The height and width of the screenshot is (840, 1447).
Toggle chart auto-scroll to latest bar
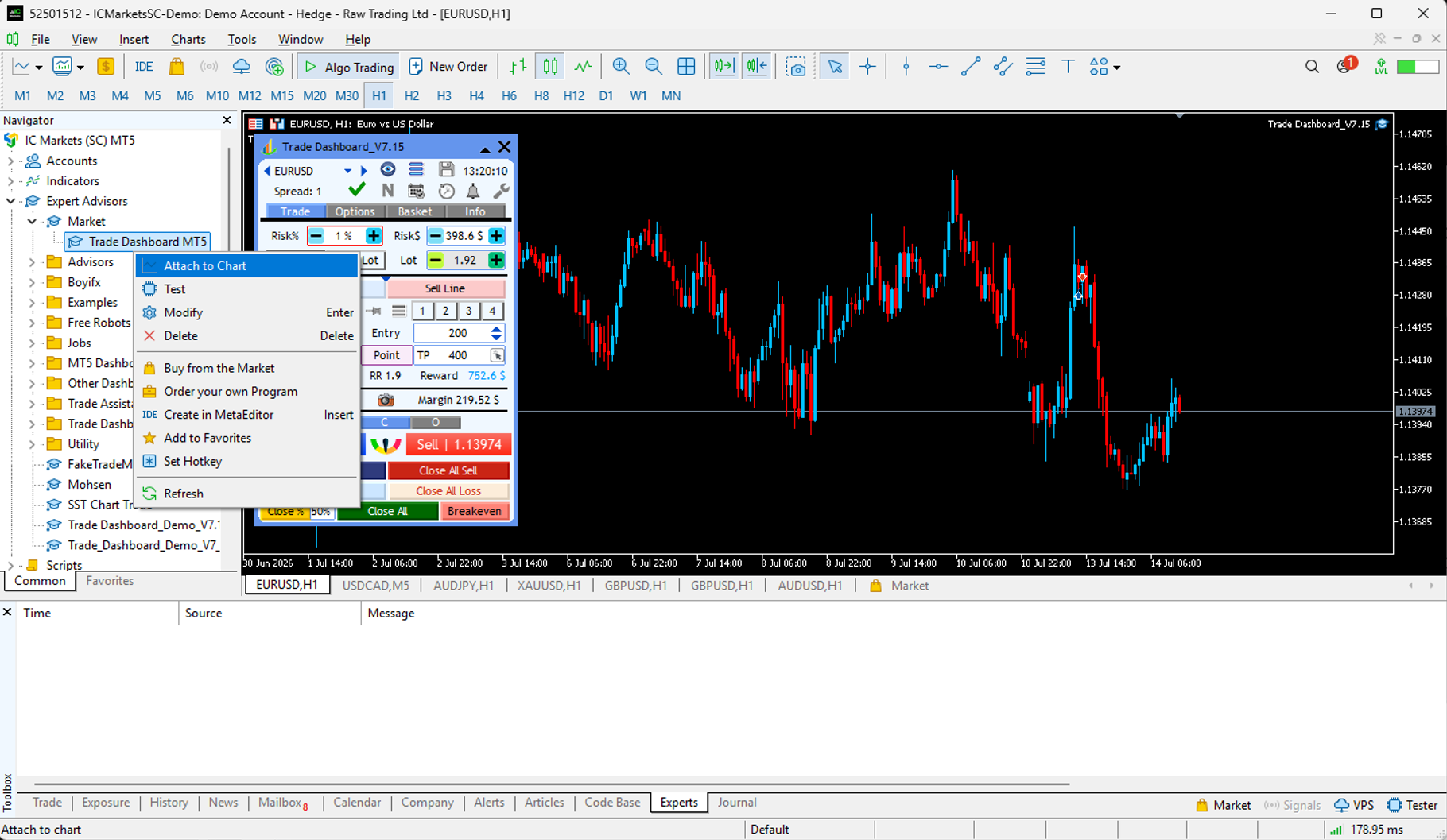[x=724, y=67]
